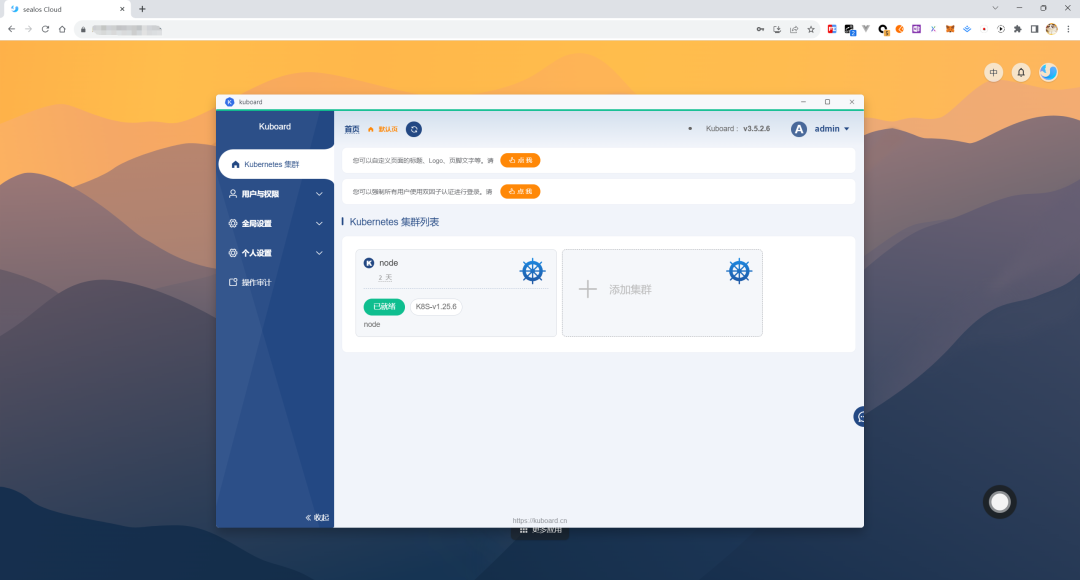
Task: Open the browser extensions puzzle icon
Action: (x=1017, y=29)
